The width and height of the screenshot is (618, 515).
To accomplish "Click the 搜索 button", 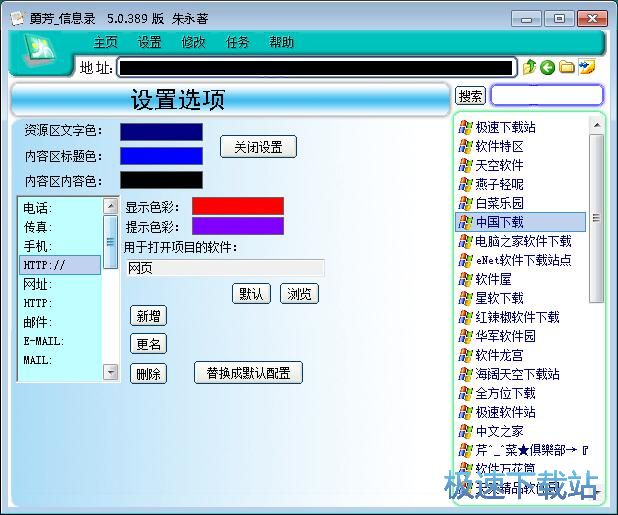I will [x=470, y=96].
